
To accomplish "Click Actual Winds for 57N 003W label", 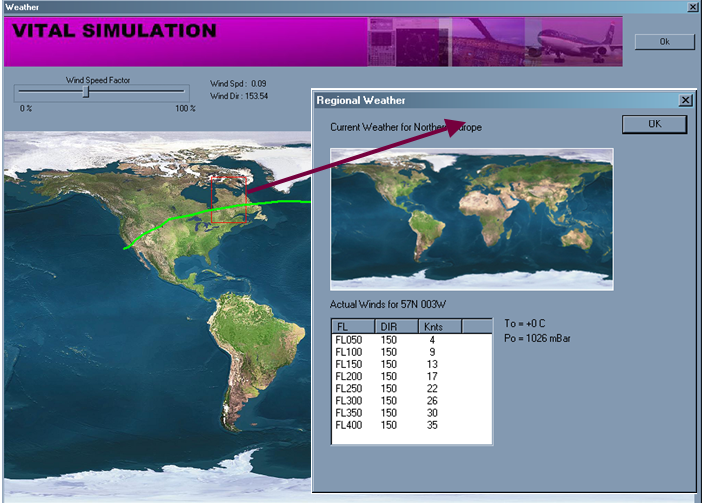I will point(388,304).
